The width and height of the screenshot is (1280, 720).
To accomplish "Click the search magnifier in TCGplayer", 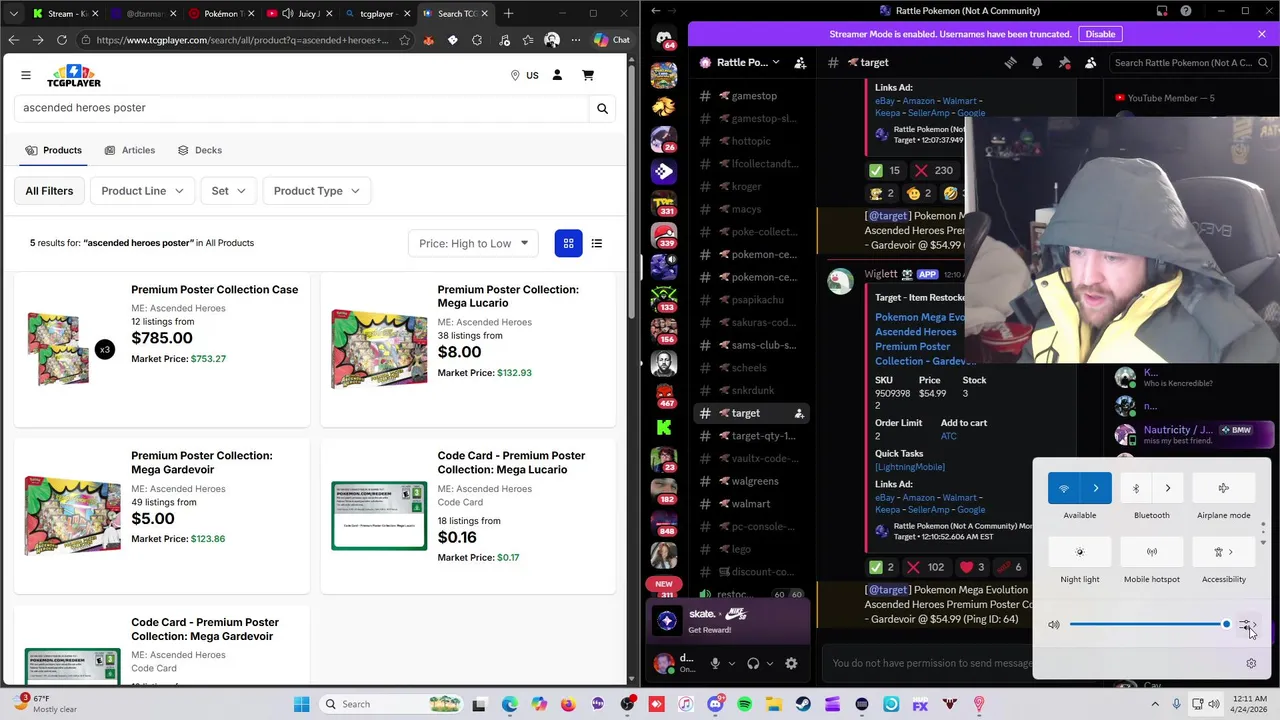I will click(x=602, y=108).
